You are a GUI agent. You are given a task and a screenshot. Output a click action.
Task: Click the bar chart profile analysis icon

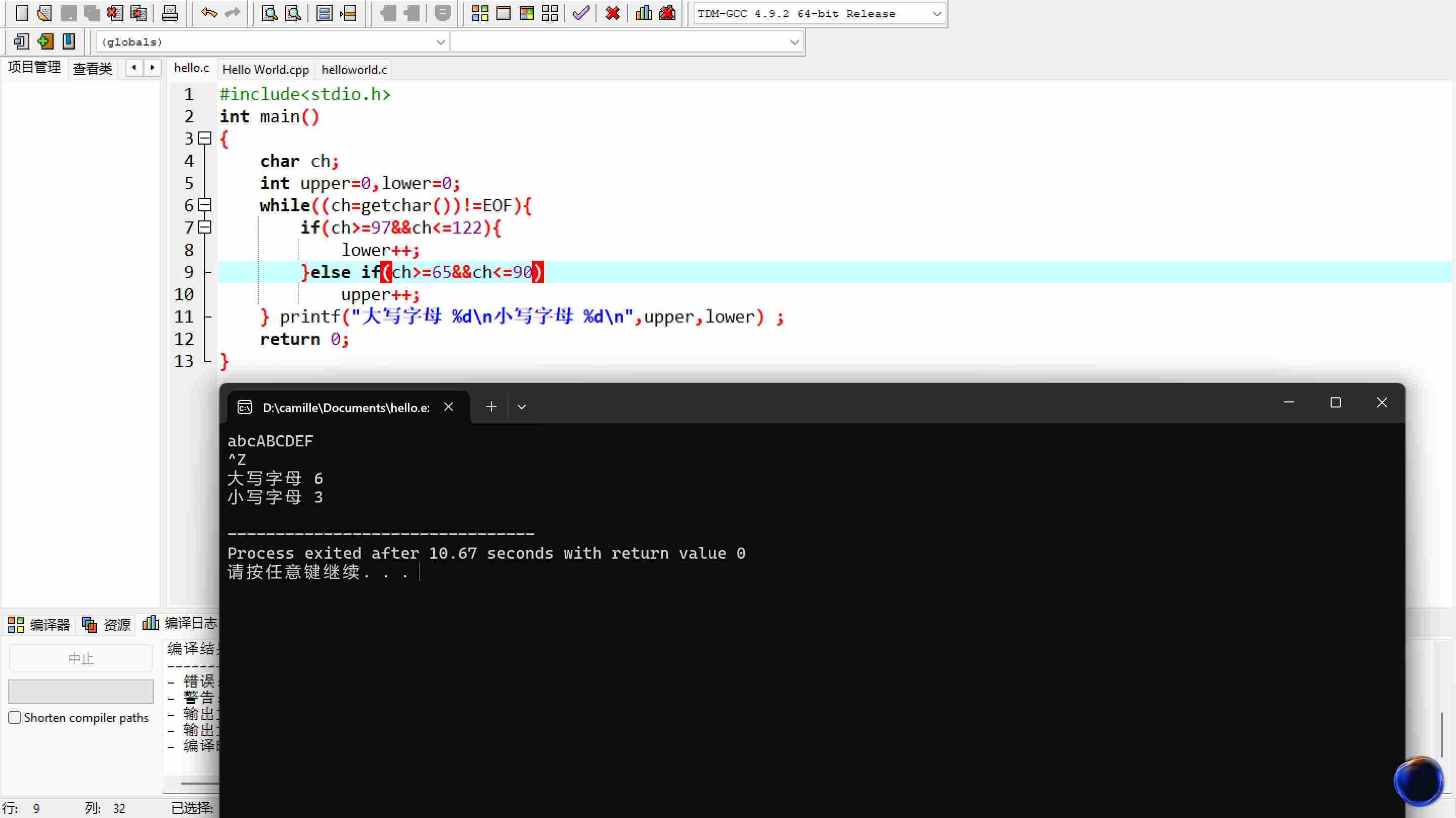click(644, 13)
